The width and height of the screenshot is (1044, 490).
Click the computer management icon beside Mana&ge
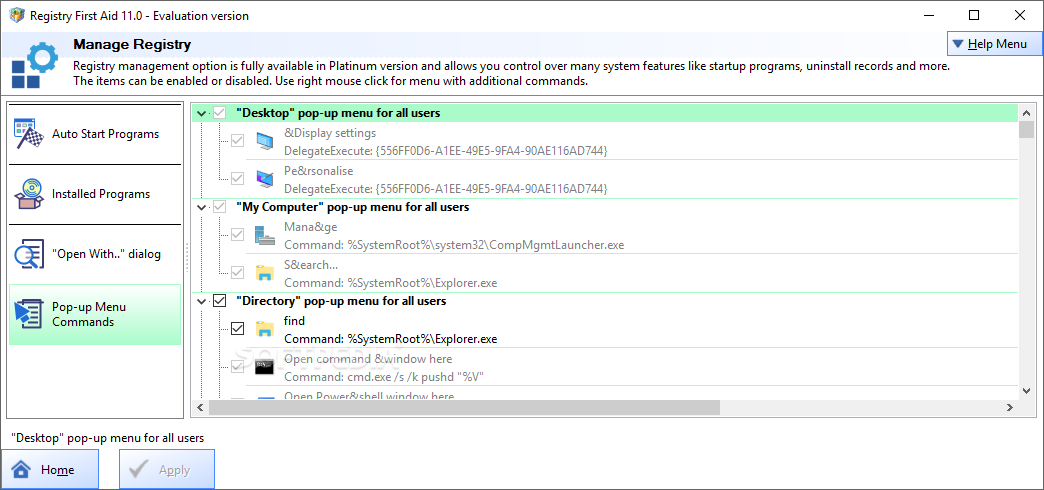click(x=264, y=236)
